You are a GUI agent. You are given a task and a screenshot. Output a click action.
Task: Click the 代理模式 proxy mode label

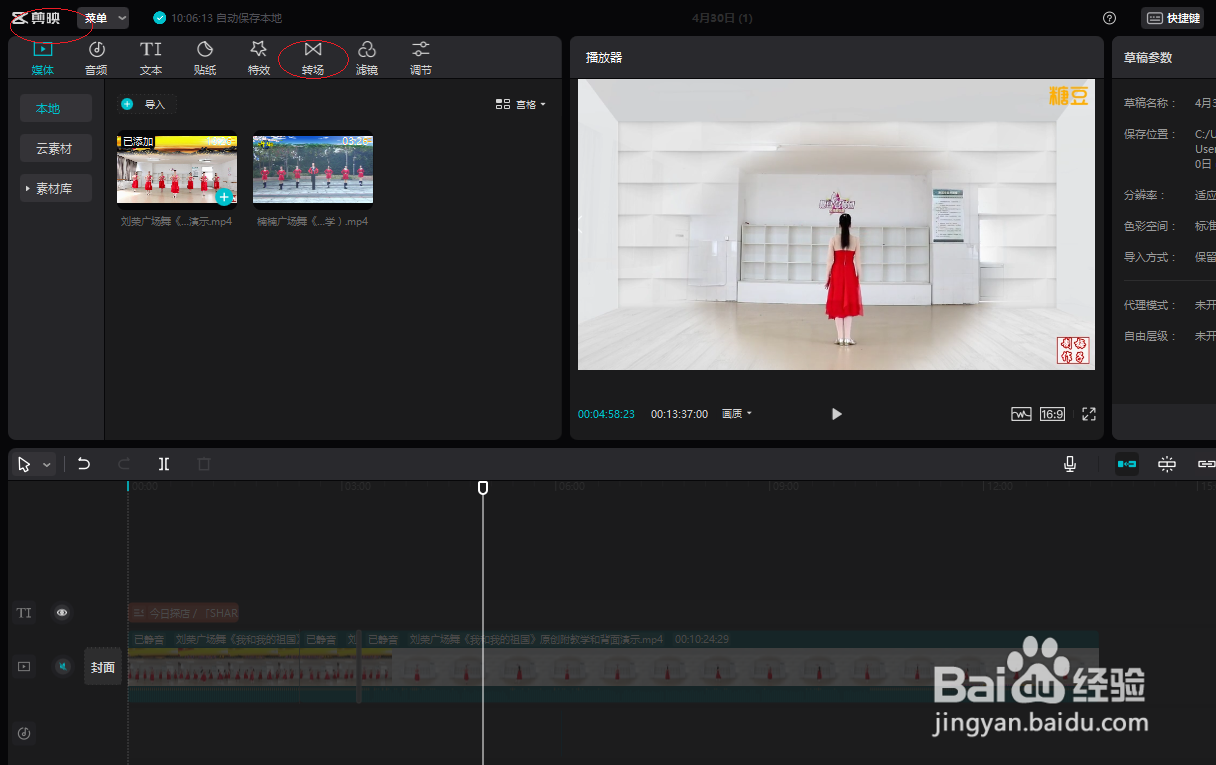tap(1150, 304)
